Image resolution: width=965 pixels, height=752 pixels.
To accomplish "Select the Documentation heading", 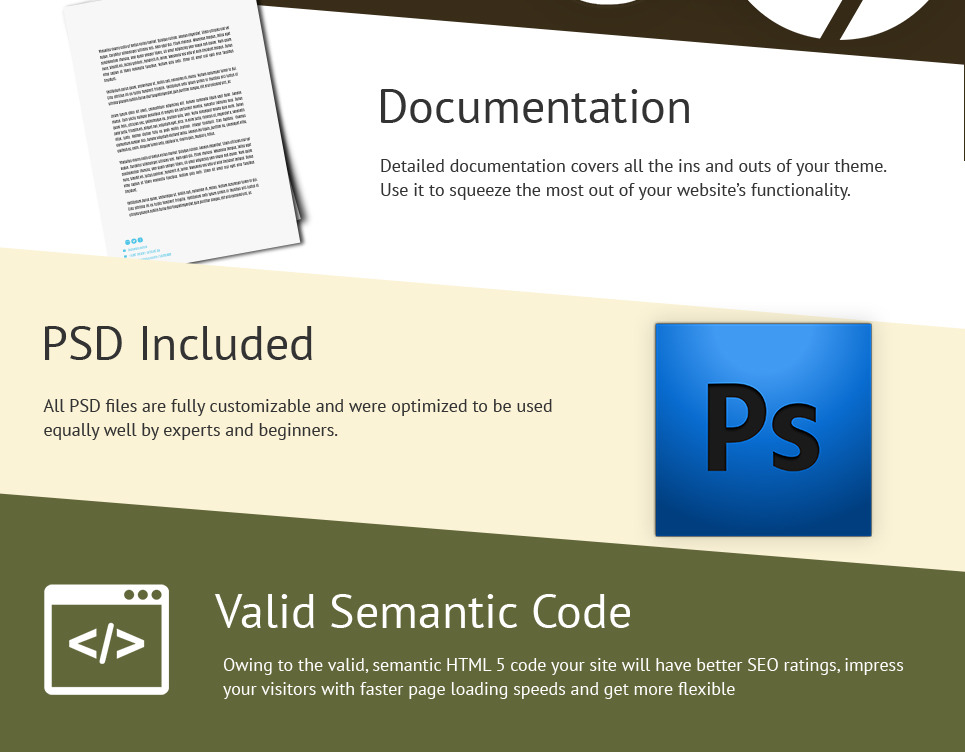I will click(534, 107).
